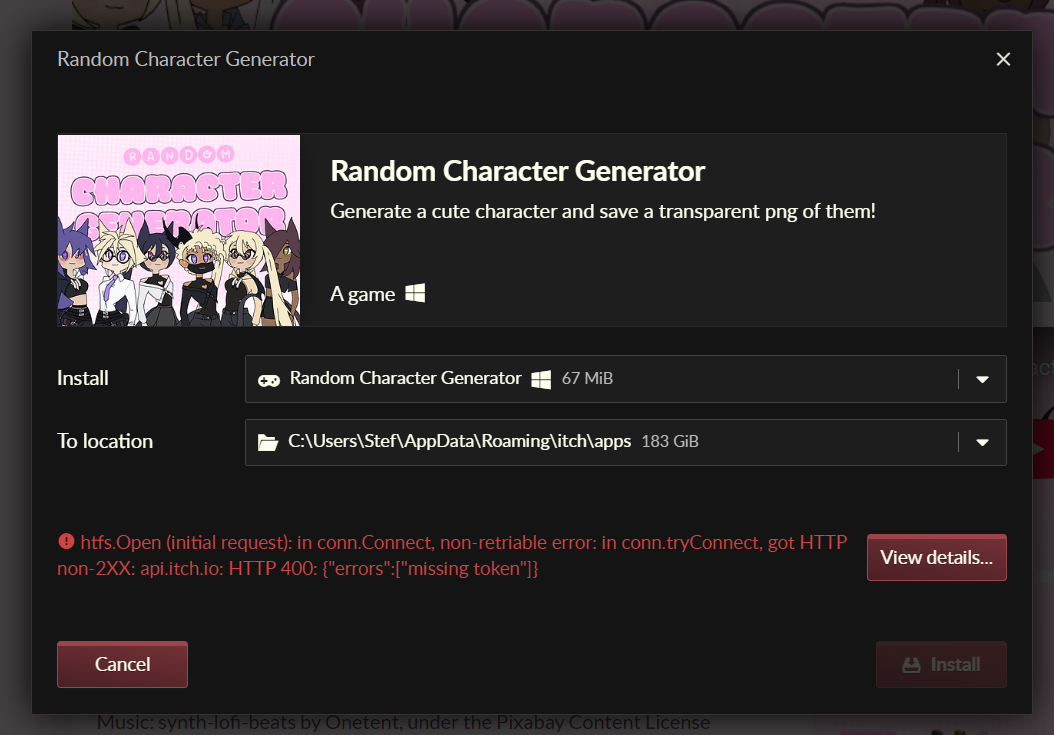The width and height of the screenshot is (1054, 735).
Task: Cancel the installation dialog
Action: (x=122, y=664)
